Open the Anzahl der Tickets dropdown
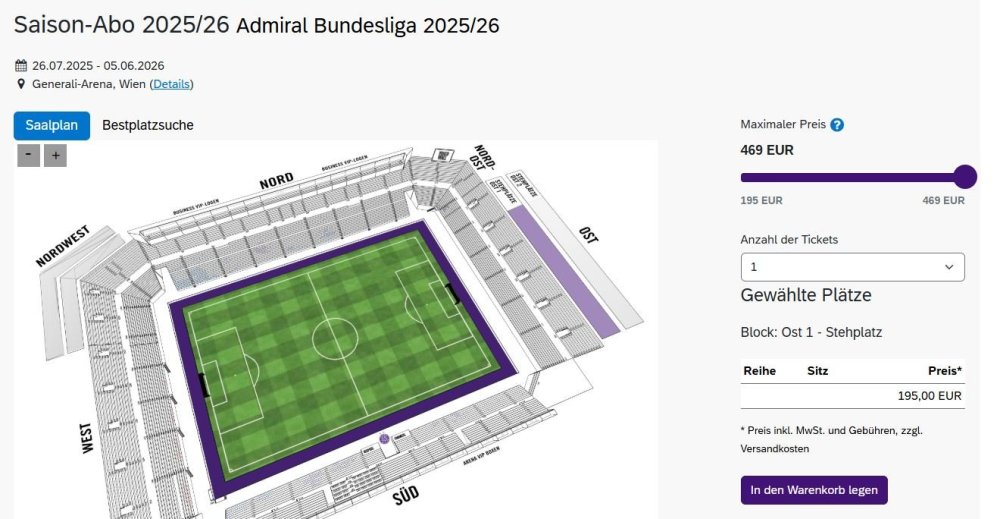Screen dimensions: 1000x519 point(852,267)
